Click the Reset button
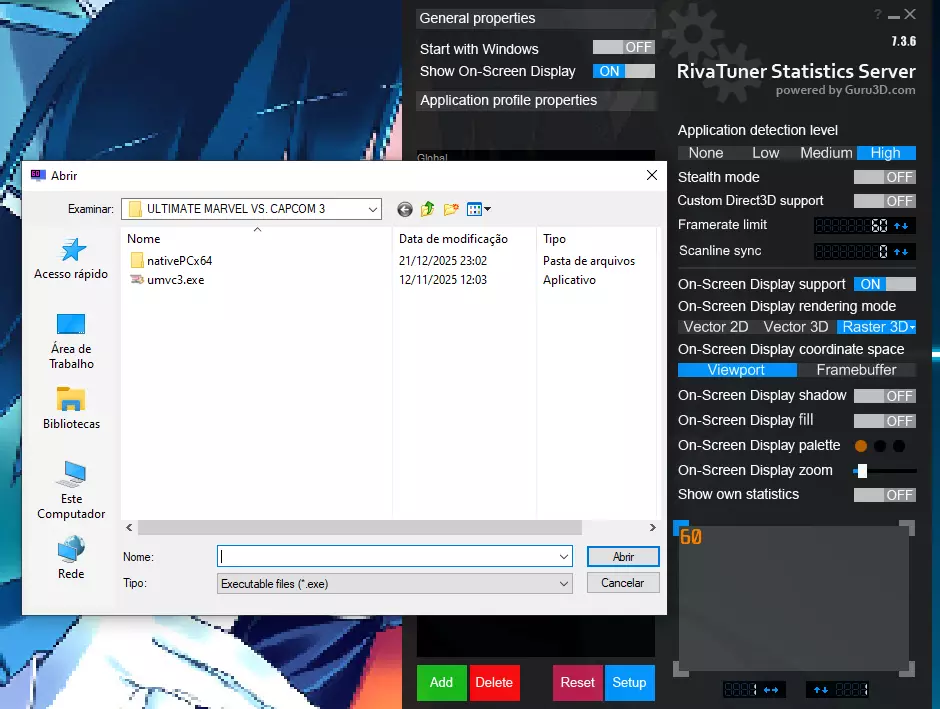Viewport: 940px width, 709px height. (x=577, y=683)
